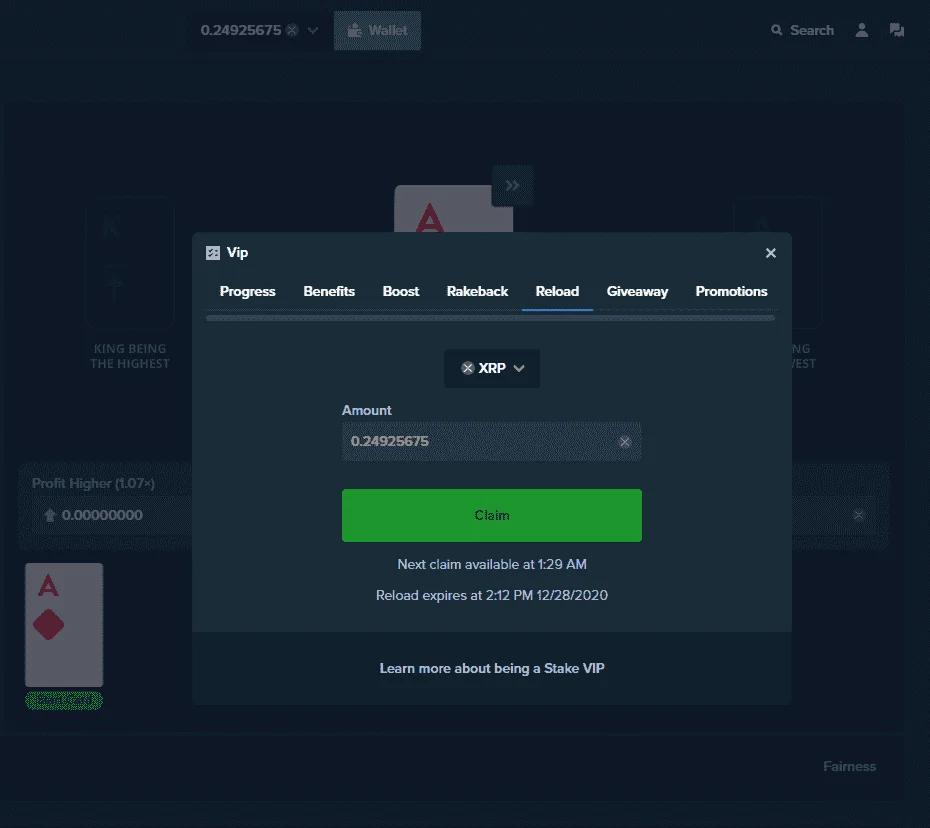This screenshot has width=930, height=828.
Task: Click the Ace of diamonds start card thumbnail
Action: point(64,625)
